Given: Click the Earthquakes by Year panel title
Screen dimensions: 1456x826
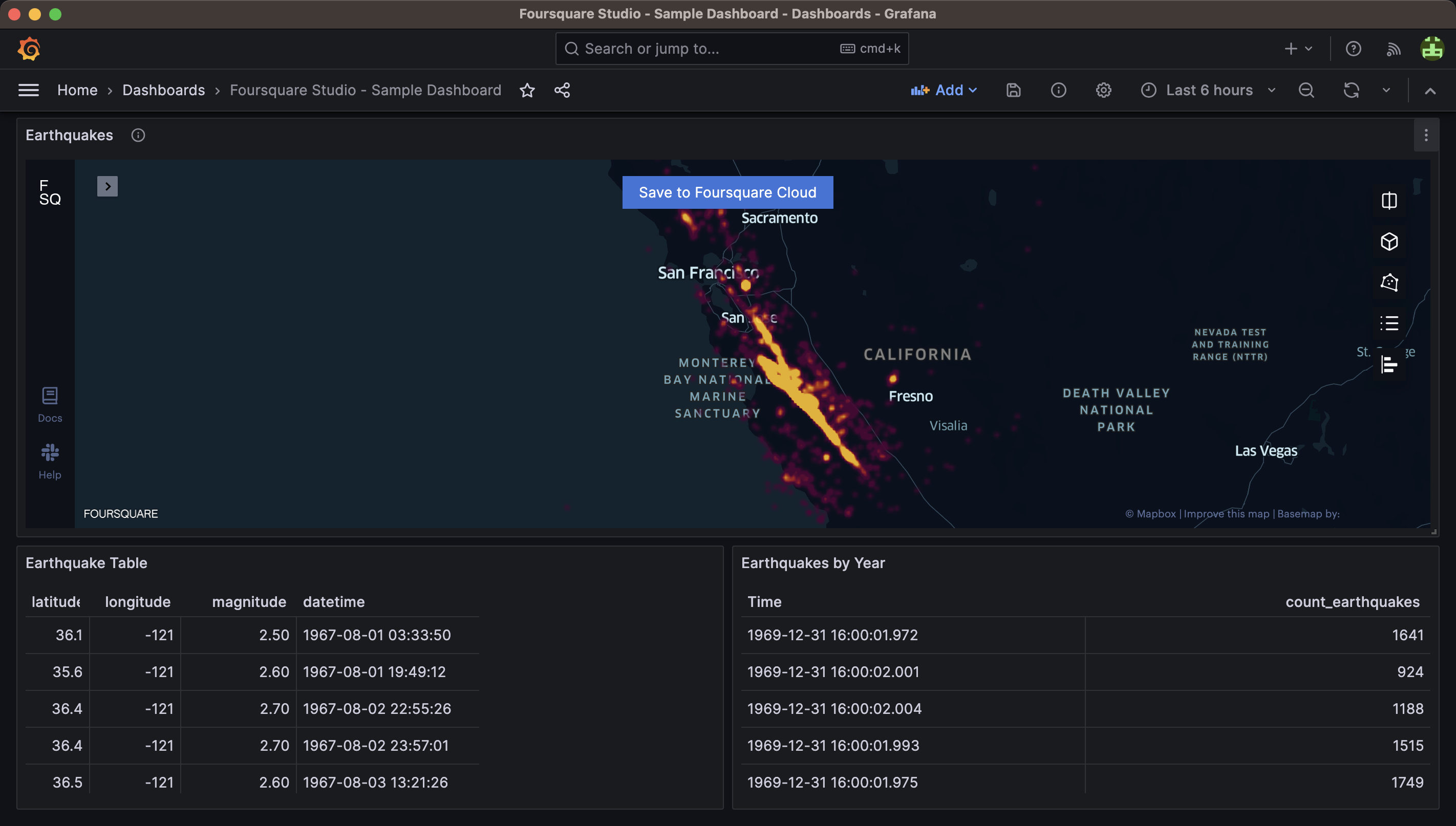Looking at the screenshot, I should click(x=812, y=563).
